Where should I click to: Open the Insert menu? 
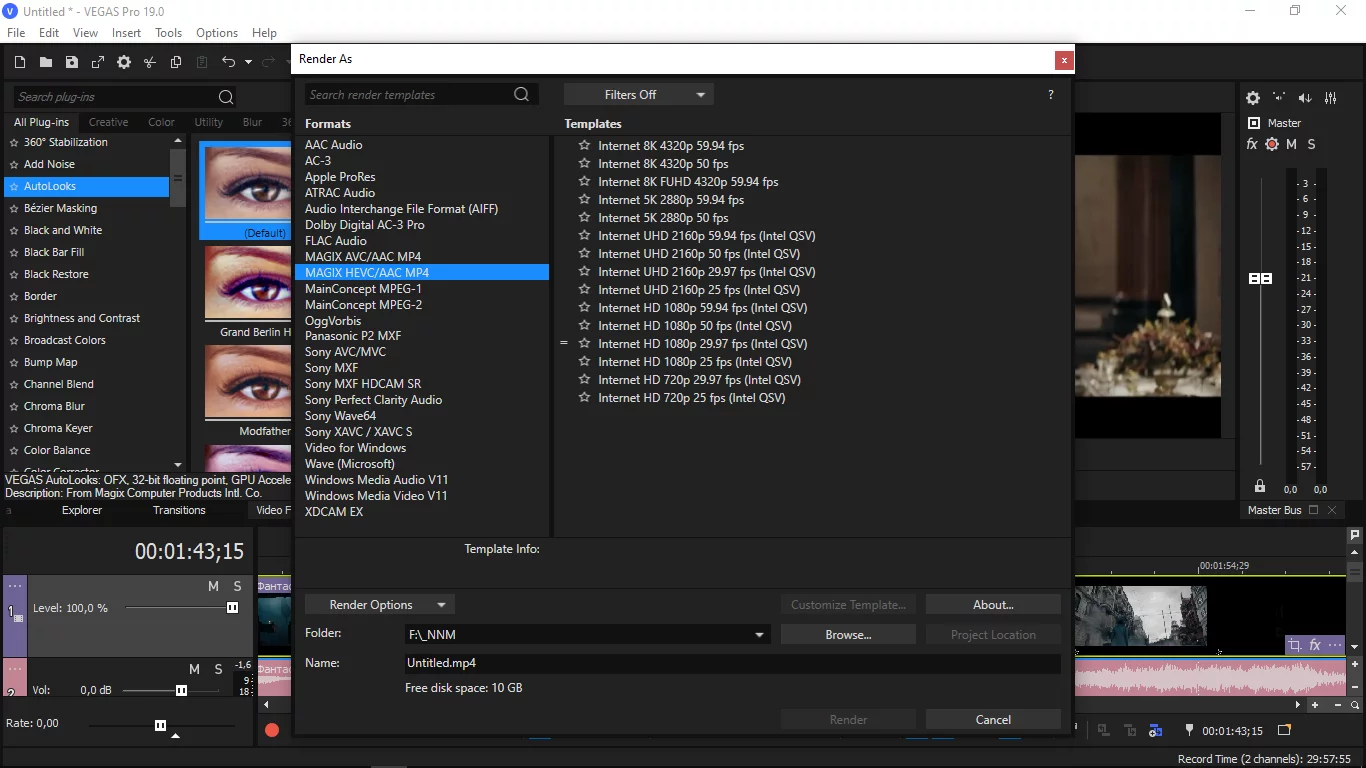126,33
